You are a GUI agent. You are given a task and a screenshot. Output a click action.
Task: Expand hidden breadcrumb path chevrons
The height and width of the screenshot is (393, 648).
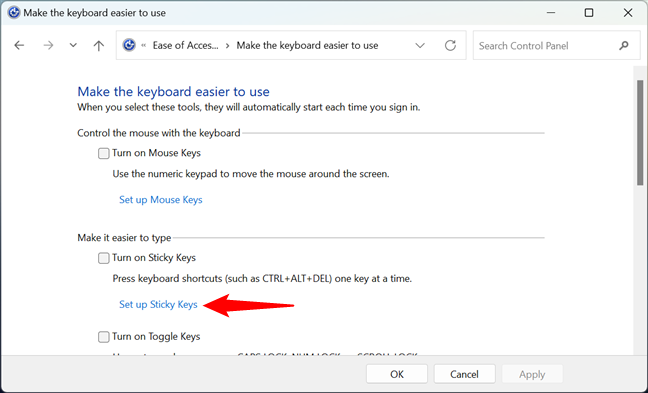[x=144, y=45]
